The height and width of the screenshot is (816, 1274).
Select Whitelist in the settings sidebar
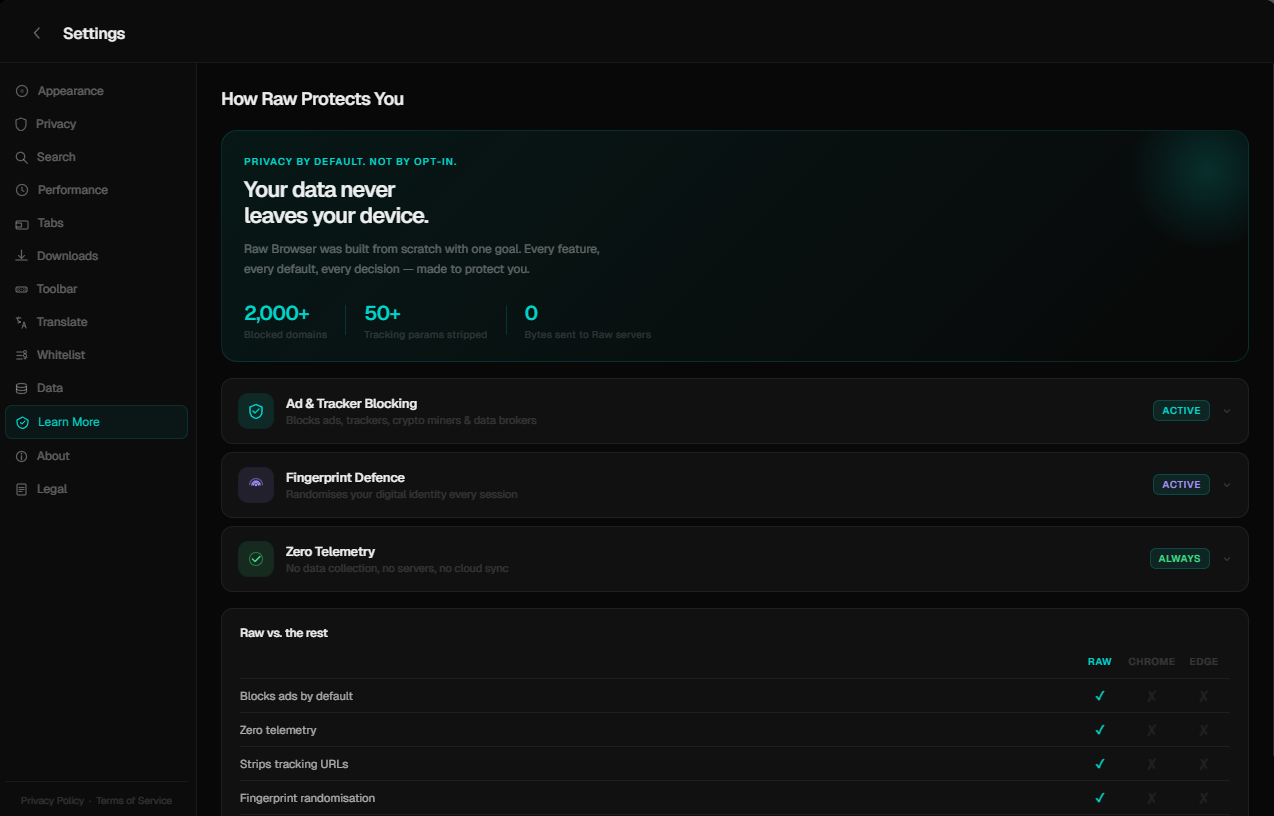(x=58, y=354)
